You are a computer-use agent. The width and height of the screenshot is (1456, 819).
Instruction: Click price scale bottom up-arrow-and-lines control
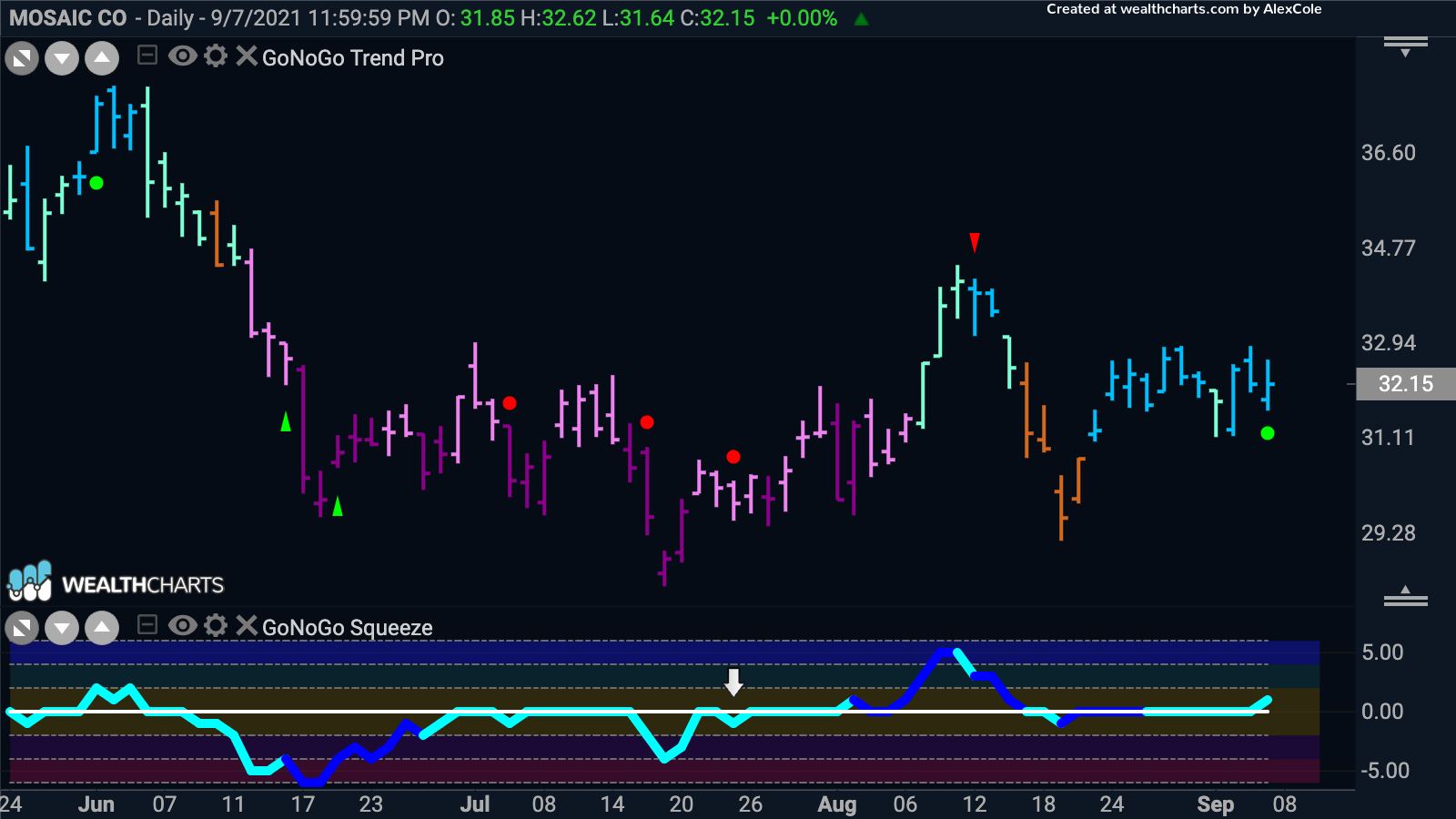(x=1405, y=596)
